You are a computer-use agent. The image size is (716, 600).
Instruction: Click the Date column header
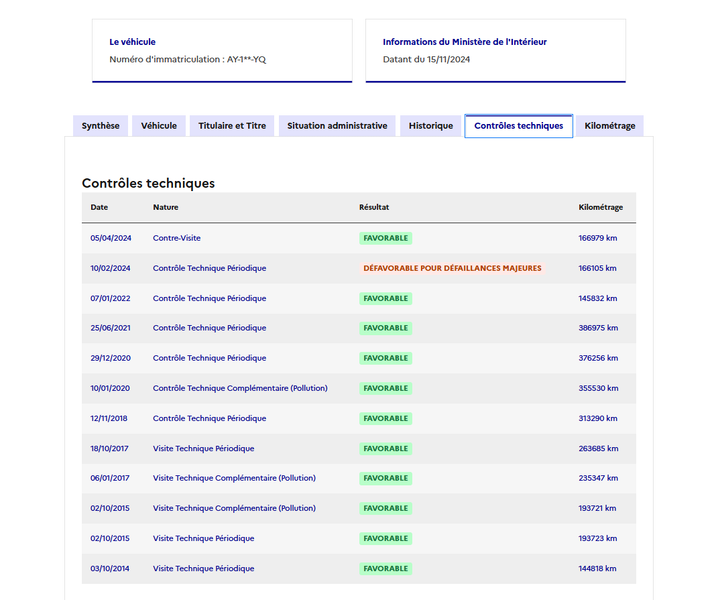(99, 207)
